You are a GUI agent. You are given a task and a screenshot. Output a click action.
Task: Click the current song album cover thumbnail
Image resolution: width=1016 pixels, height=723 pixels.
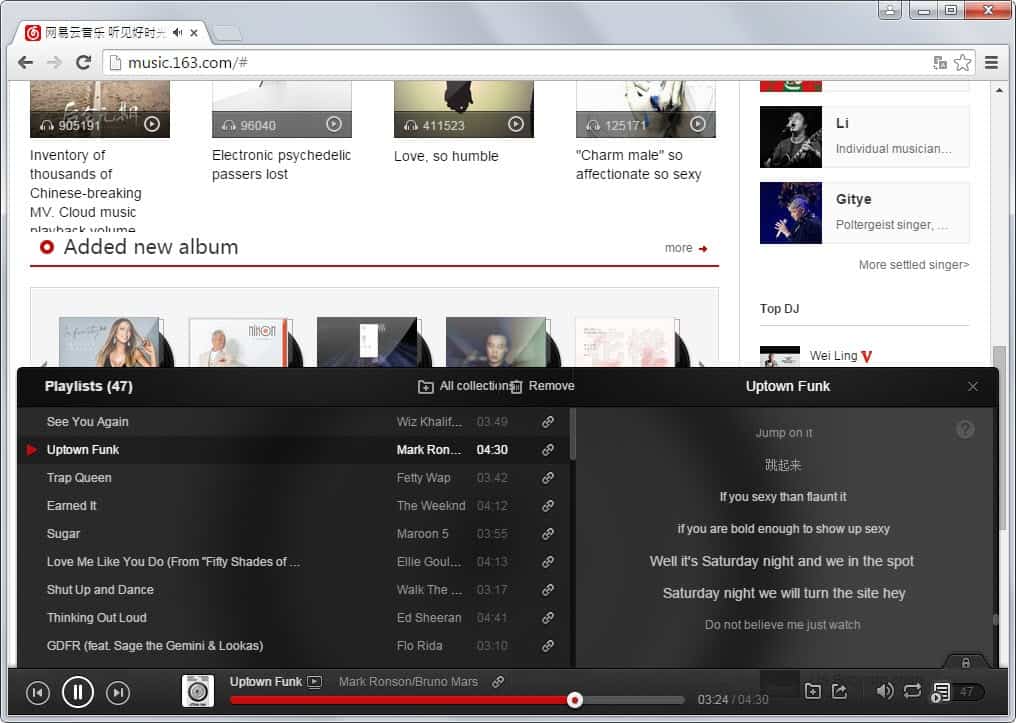(198, 691)
